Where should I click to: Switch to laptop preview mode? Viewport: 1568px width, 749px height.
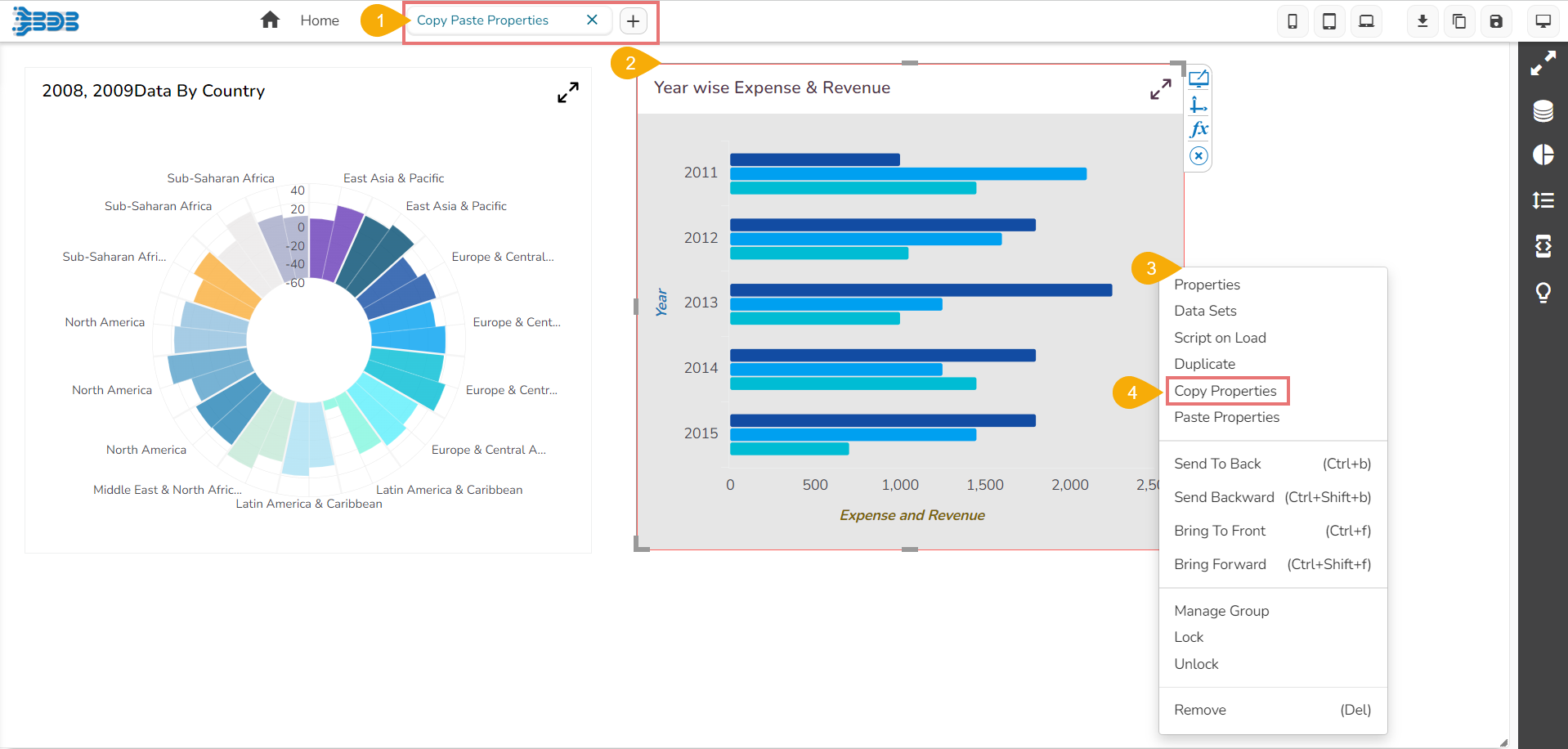[x=1365, y=20]
